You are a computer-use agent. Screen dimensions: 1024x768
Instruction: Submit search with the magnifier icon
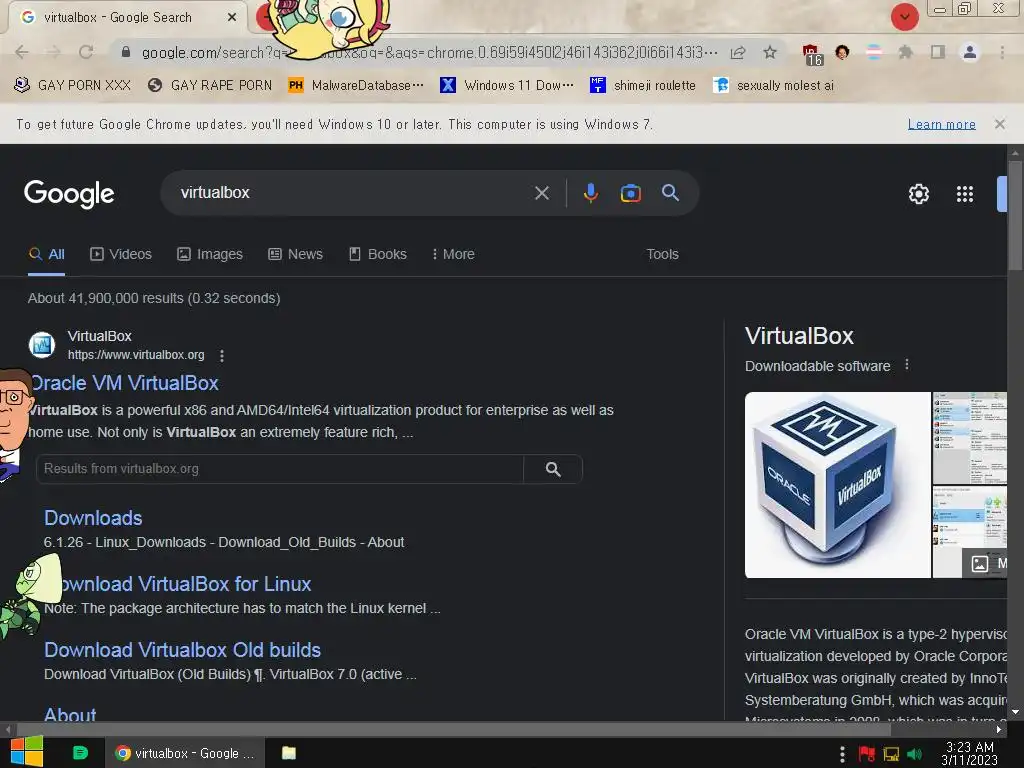coord(670,193)
